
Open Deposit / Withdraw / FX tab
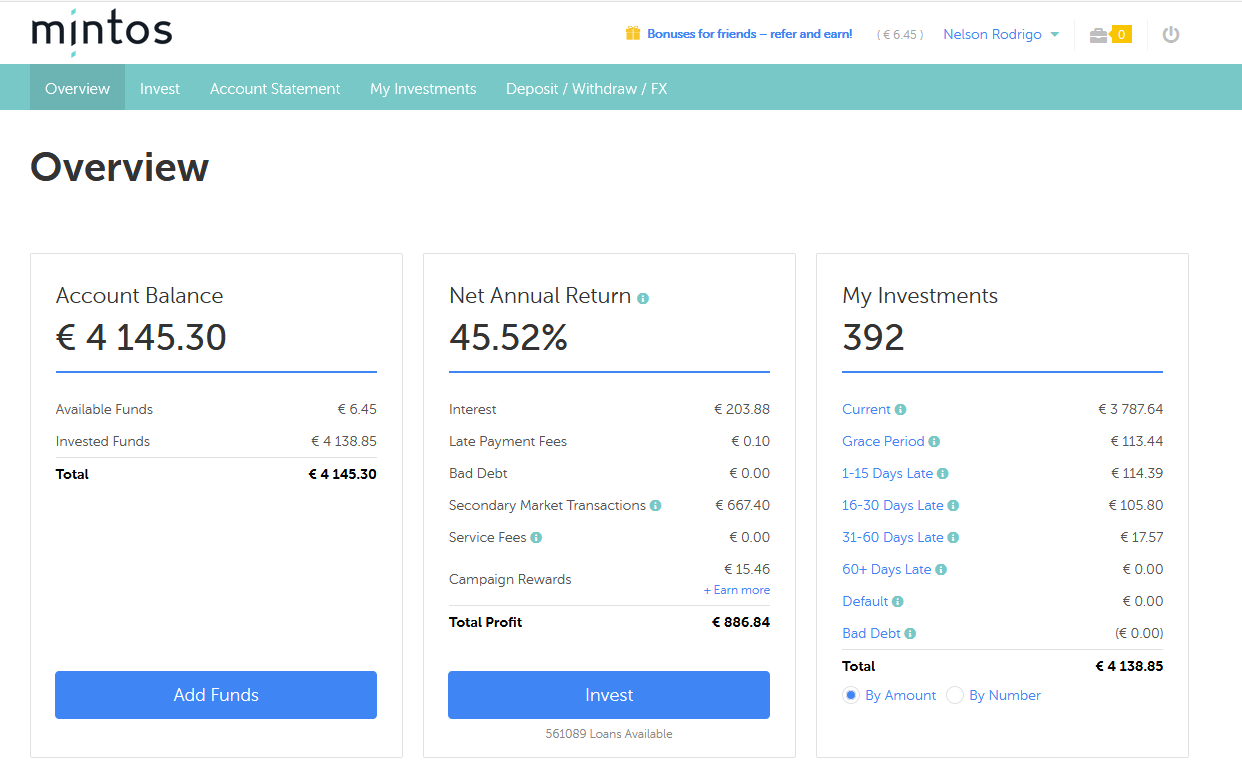(586, 89)
